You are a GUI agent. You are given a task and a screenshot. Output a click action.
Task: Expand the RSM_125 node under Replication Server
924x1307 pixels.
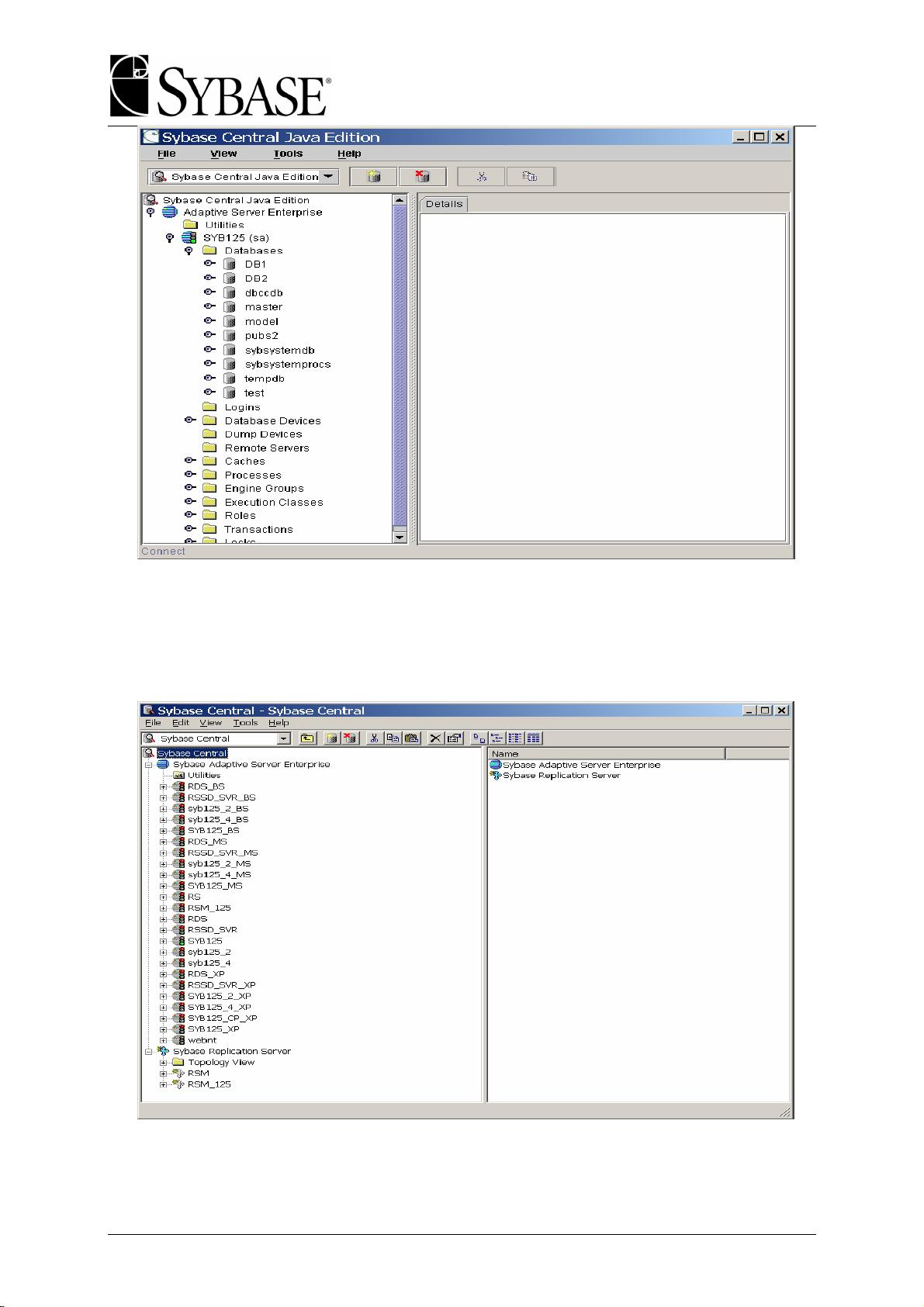click(164, 1084)
